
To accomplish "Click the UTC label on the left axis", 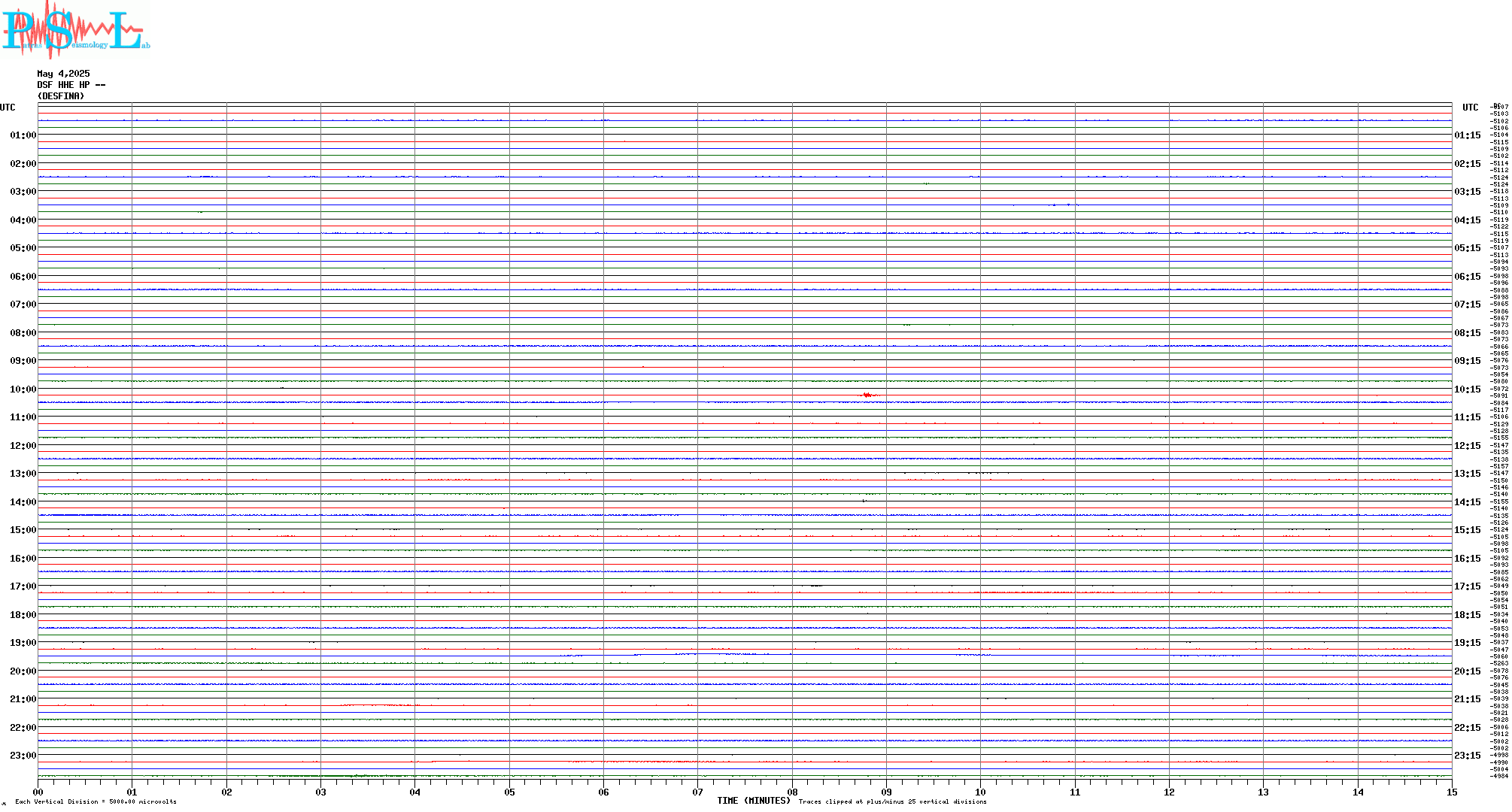I will (x=8, y=108).
